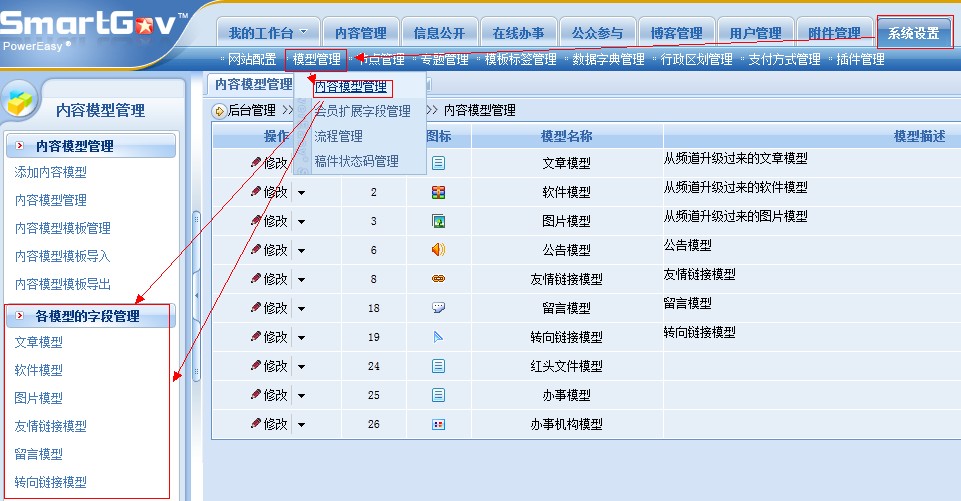Select 流程管理 from the dropdown menu
The width and height of the screenshot is (961, 501).
338,136
